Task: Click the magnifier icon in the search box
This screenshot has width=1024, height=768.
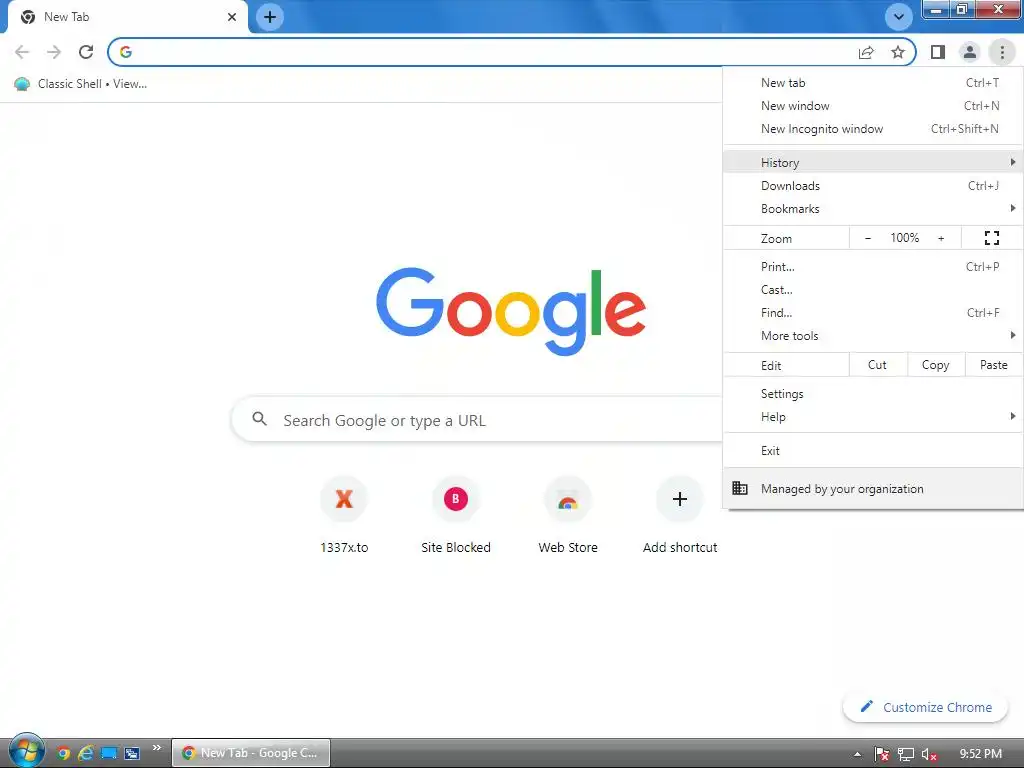Action: click(x=259, y=419)
